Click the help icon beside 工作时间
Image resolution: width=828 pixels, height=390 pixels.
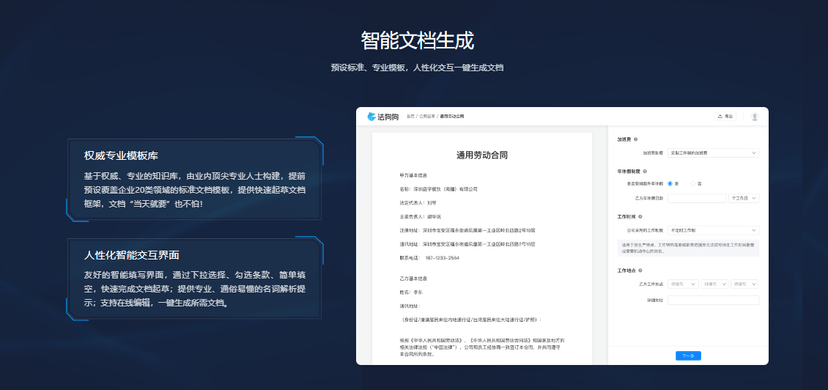[640, 216]
